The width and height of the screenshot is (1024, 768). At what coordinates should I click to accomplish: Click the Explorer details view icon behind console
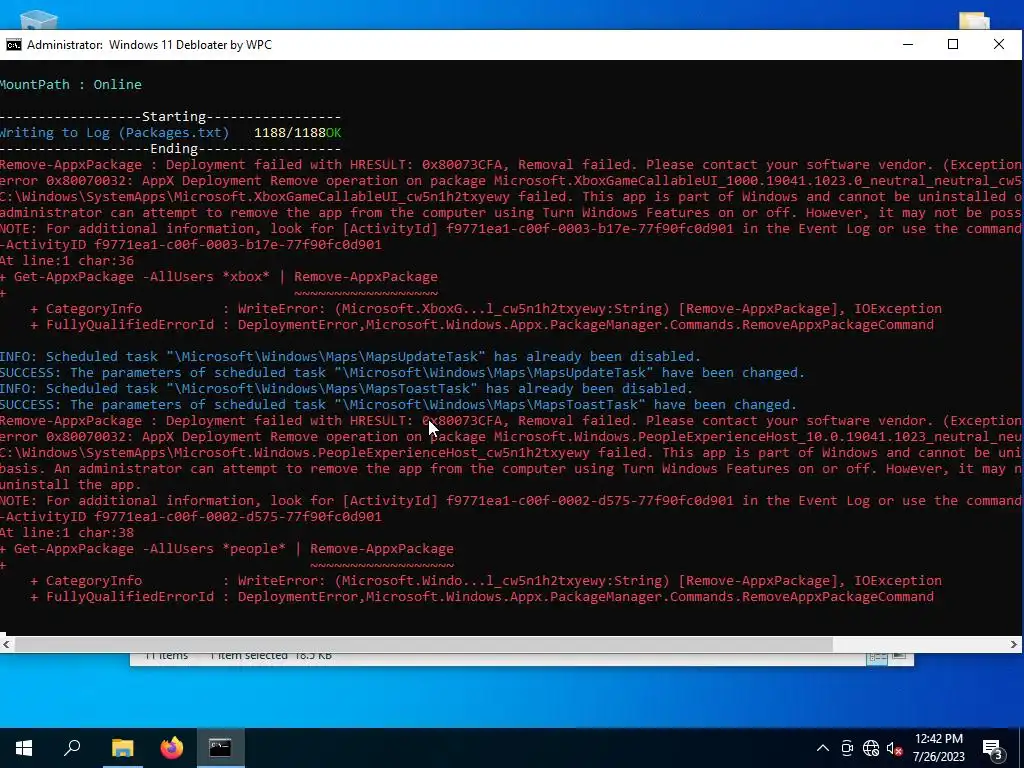877,658
